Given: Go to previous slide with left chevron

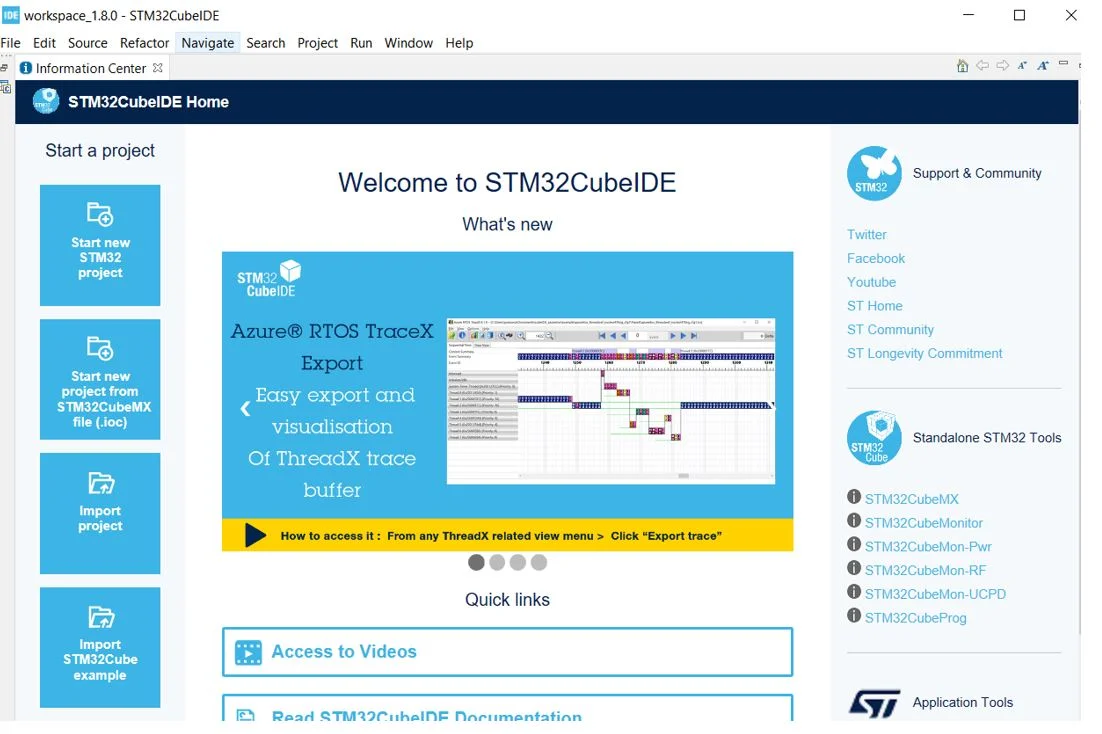Looking at the screenshot, I should click(245, 408).
